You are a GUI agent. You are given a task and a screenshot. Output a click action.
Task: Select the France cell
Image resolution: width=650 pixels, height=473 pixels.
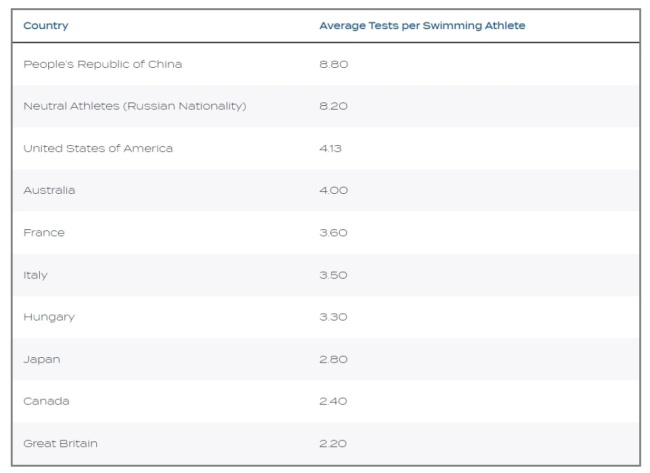click(44, 233)
